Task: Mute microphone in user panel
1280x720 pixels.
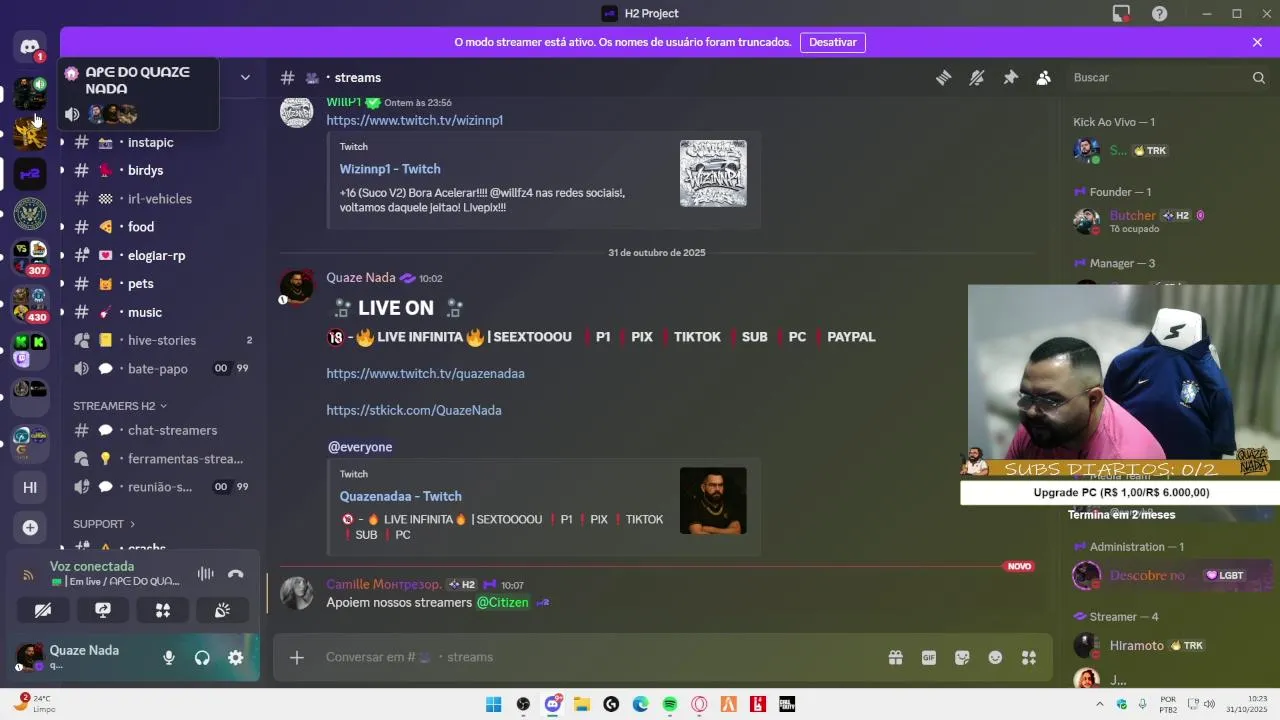Action: click(x=169, y=658)
